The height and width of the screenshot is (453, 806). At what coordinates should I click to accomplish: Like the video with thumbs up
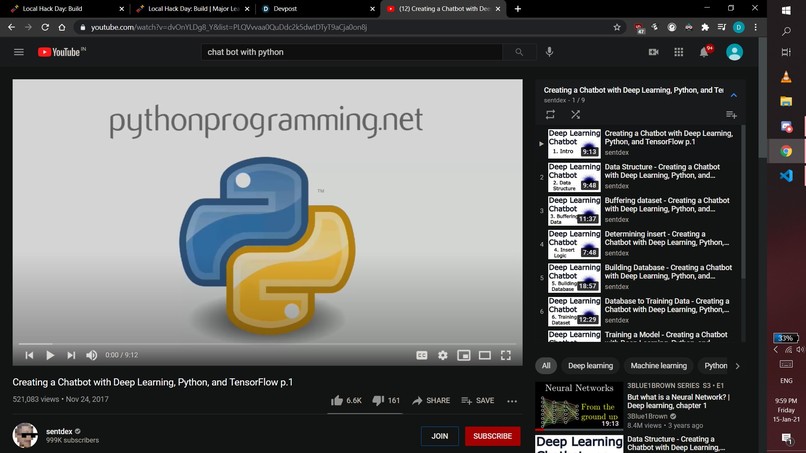tap(346, 401)
